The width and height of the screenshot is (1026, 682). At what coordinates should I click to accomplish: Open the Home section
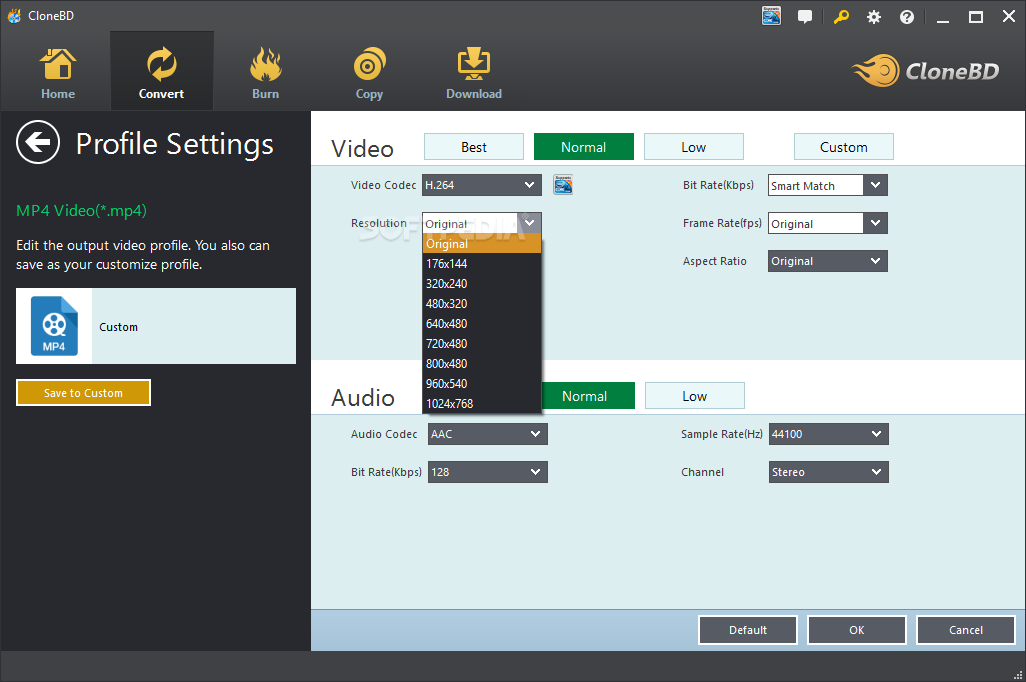[58, 73]
